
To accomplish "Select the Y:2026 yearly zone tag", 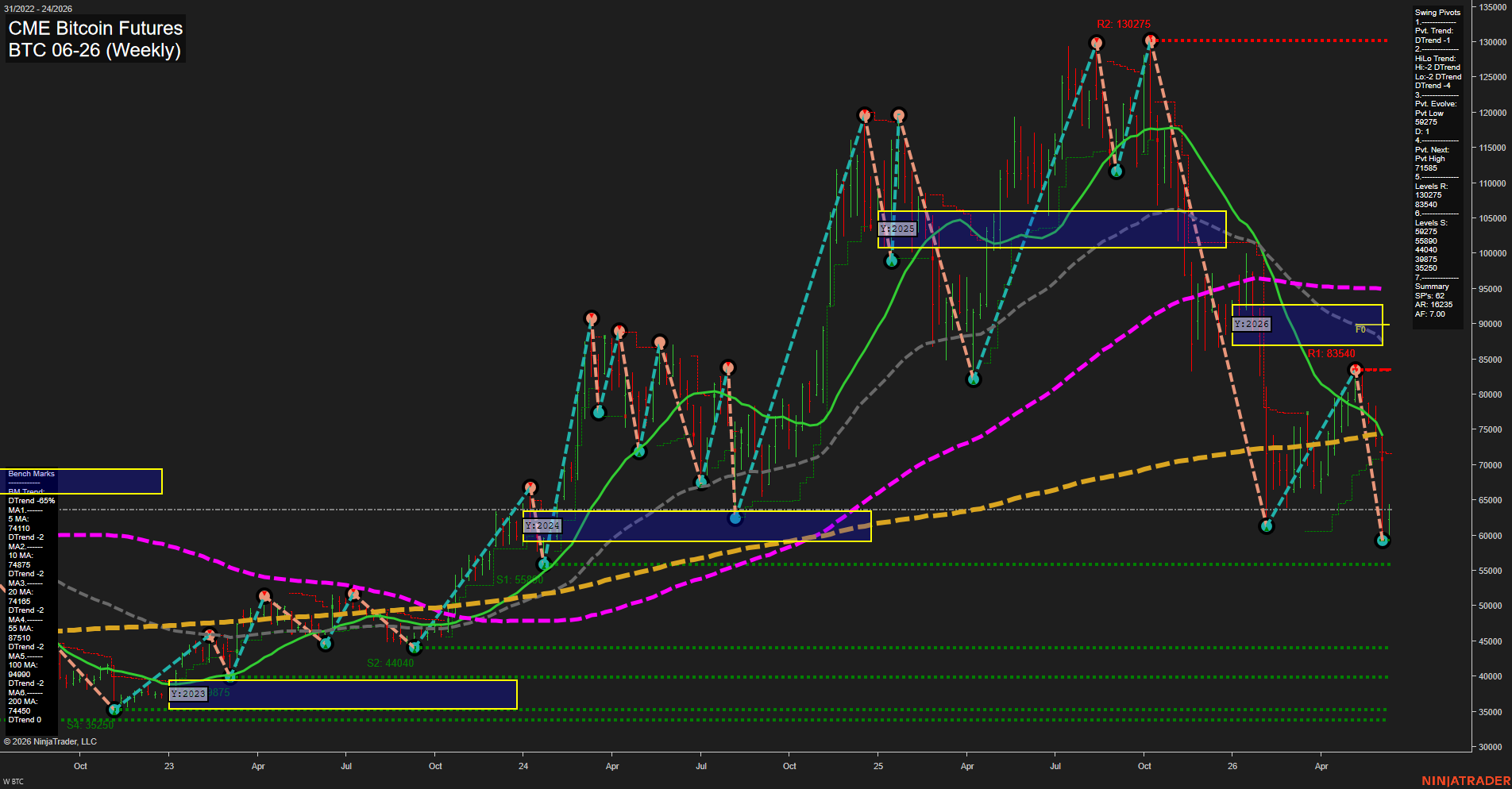I will click(1252, 324).
